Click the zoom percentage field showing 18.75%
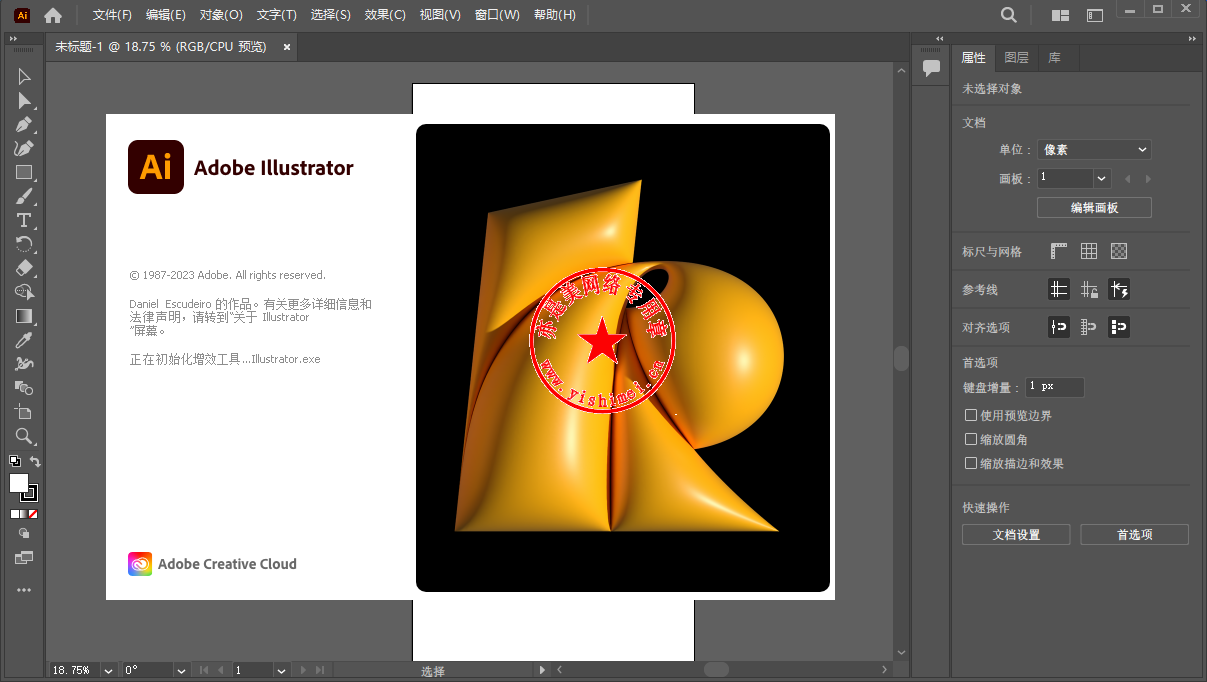This screenshot has height=682, width=1207. coord(73,670)
